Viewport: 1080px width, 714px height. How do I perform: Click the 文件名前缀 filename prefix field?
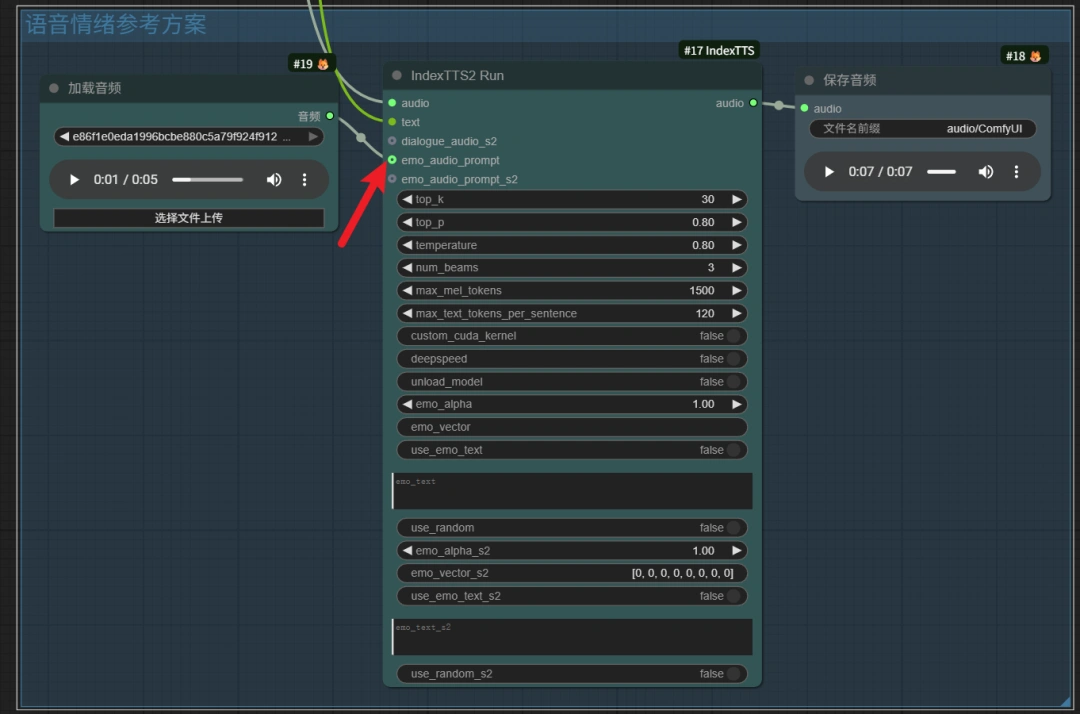pos(922,129)
